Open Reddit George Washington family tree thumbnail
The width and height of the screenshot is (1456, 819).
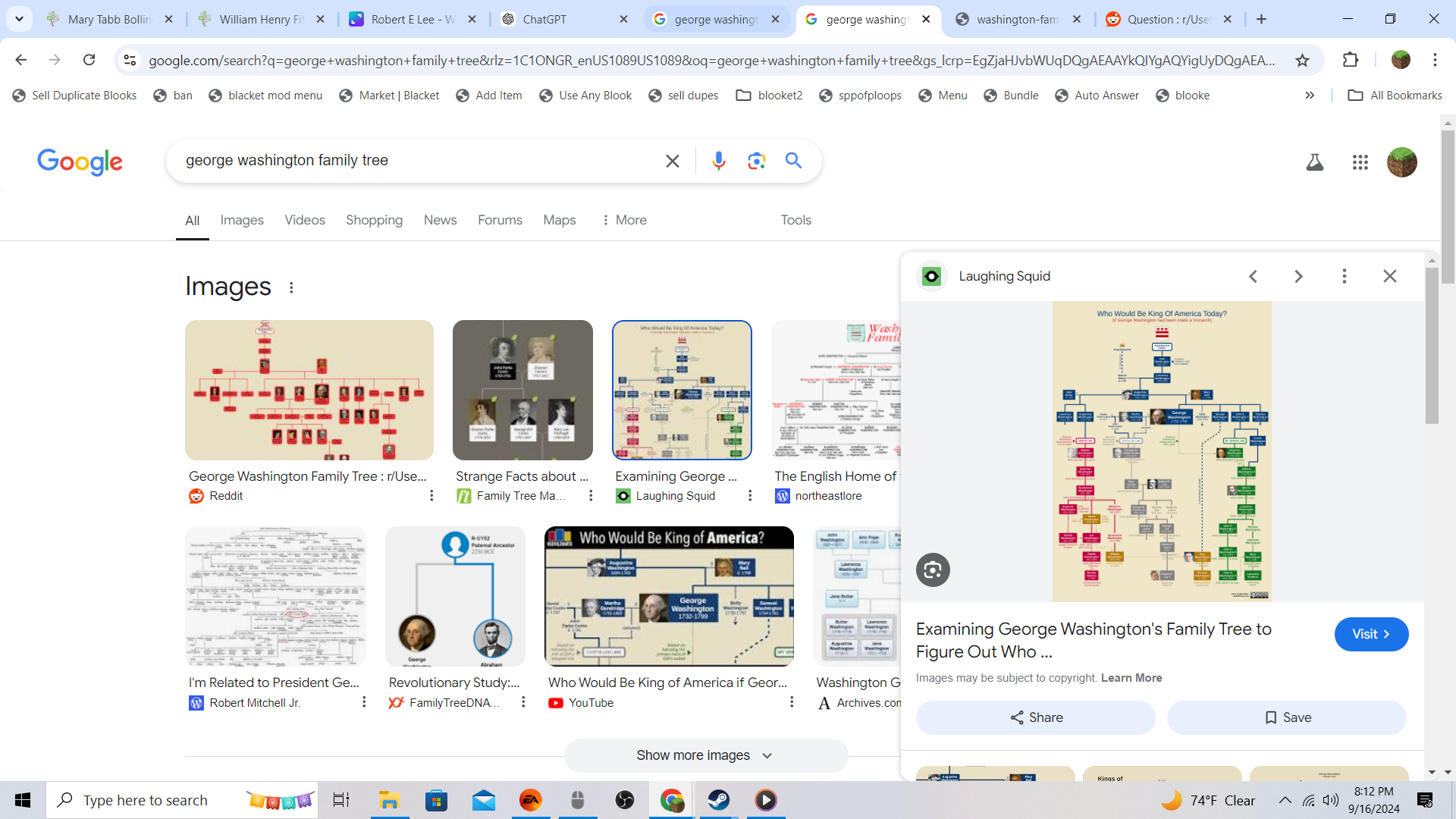click(x=309, y=390)
